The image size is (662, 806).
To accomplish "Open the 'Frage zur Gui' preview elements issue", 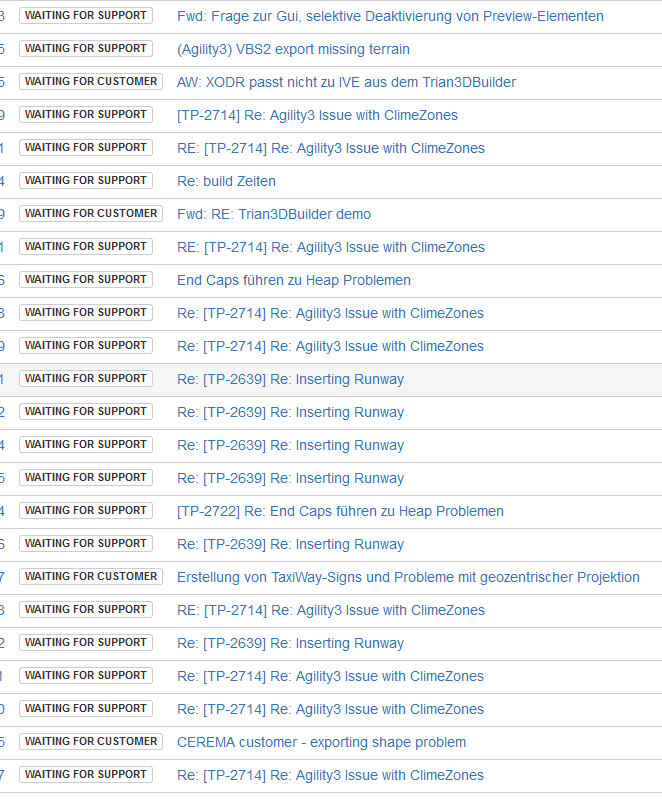I will tap(390, 16).
